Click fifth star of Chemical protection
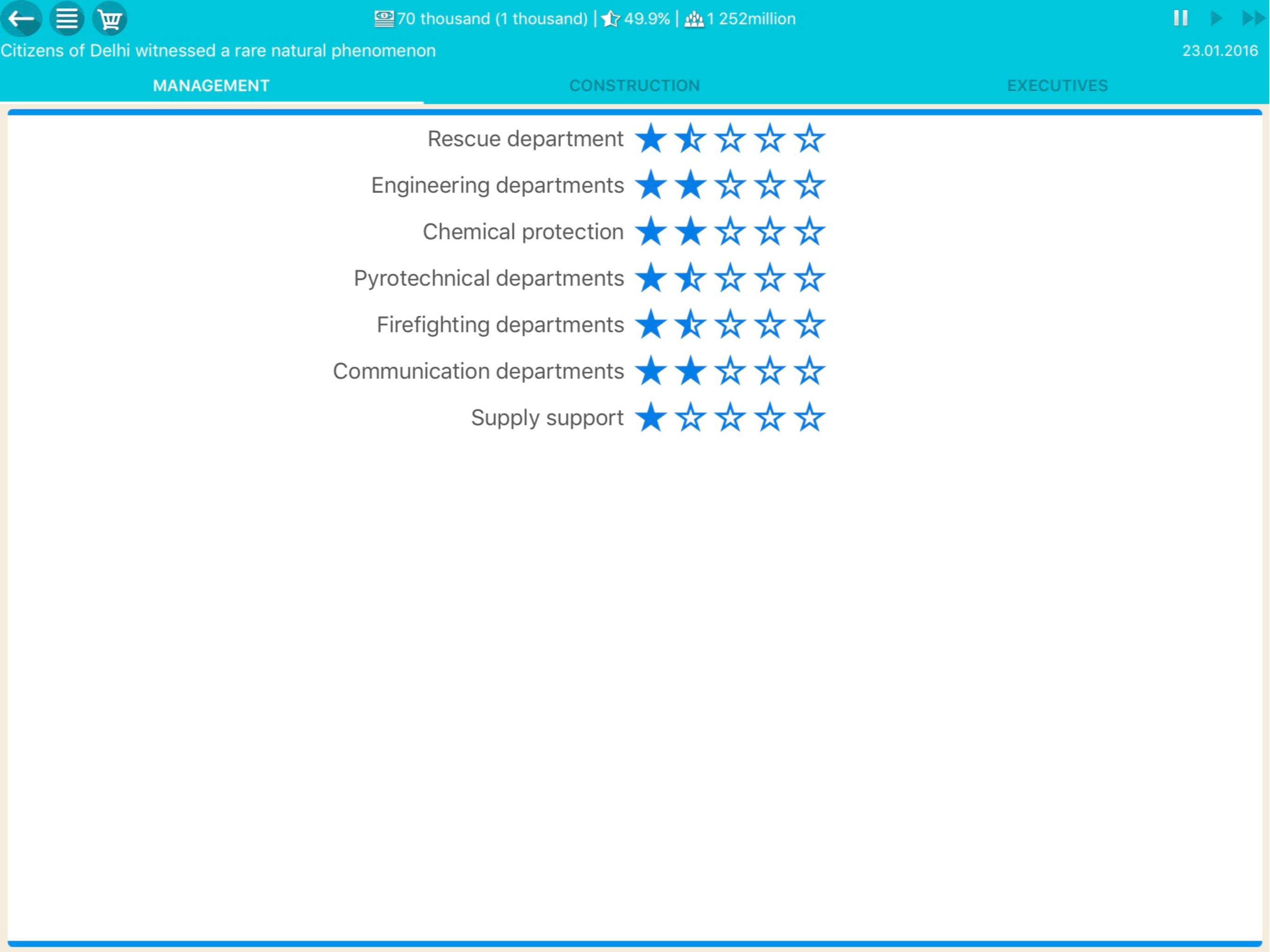 pyautogui.click(x=809, y=232)
